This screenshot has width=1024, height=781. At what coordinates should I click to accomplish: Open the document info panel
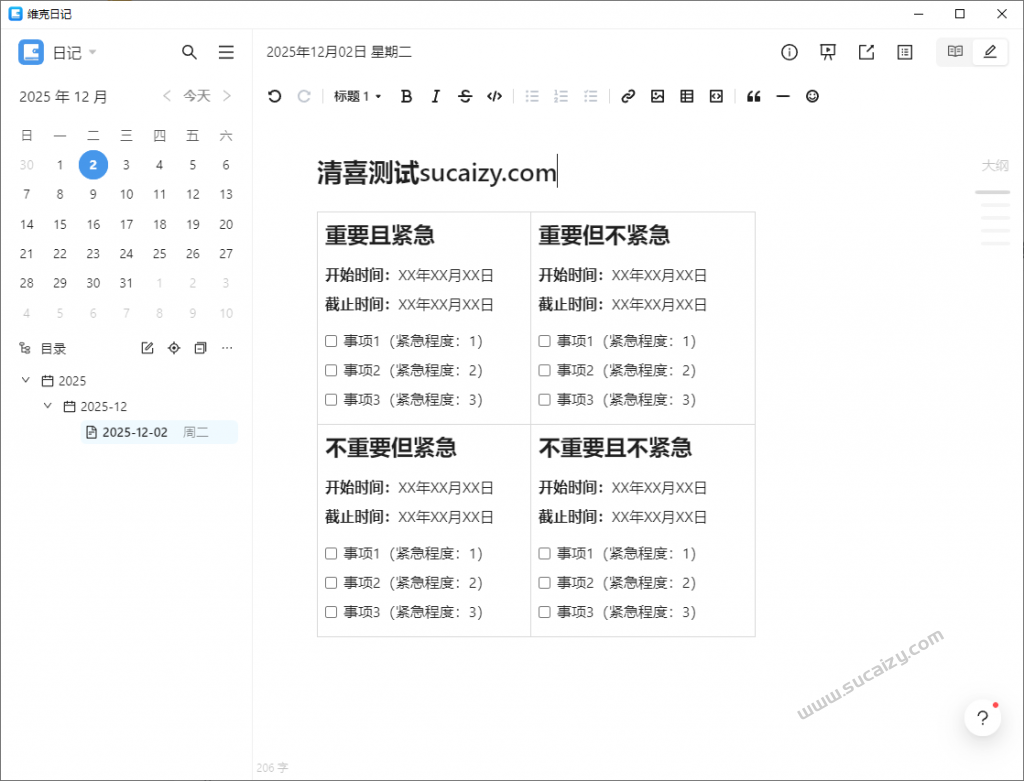pos(789,51)
